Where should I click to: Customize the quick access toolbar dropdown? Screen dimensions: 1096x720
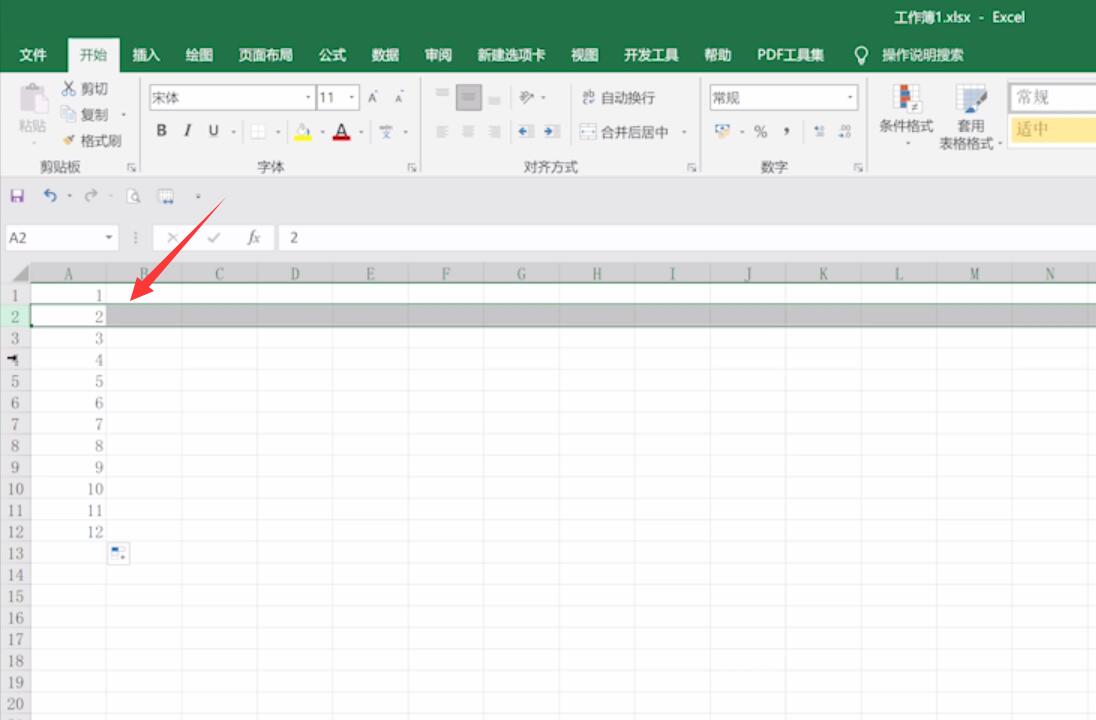[x=198, y=196]
